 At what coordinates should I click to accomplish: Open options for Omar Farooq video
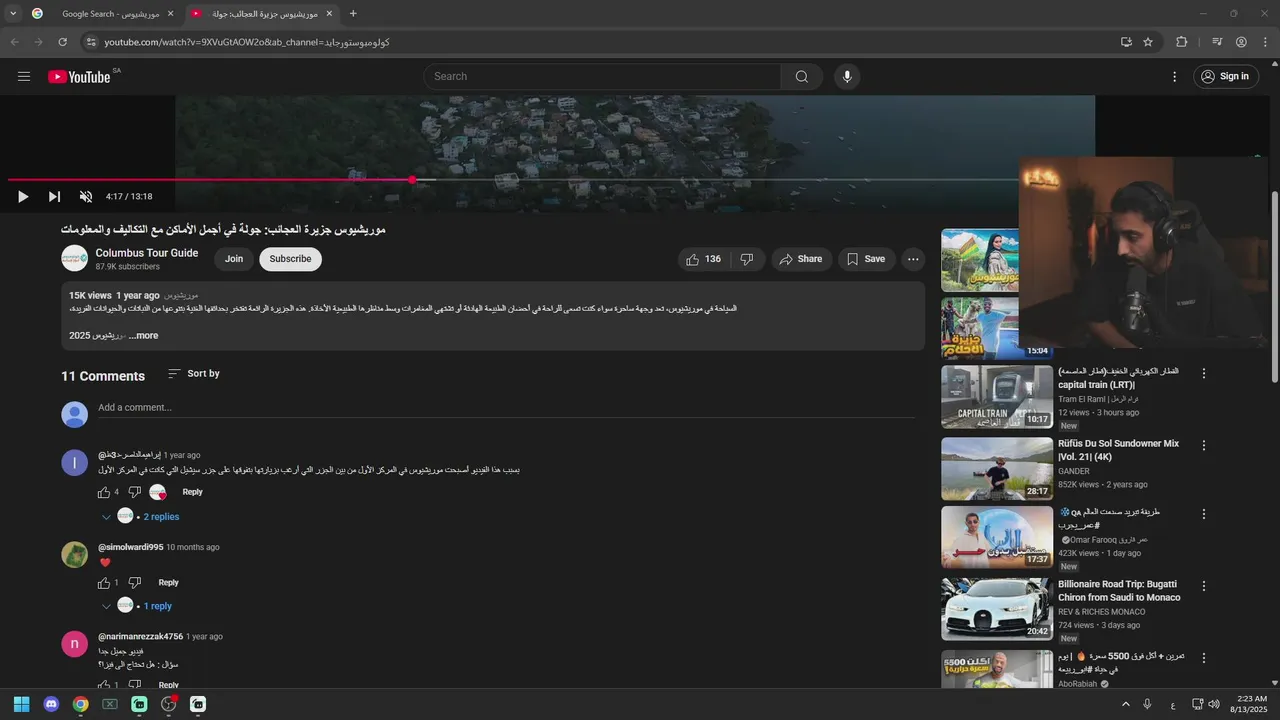tap(1204, 514)
